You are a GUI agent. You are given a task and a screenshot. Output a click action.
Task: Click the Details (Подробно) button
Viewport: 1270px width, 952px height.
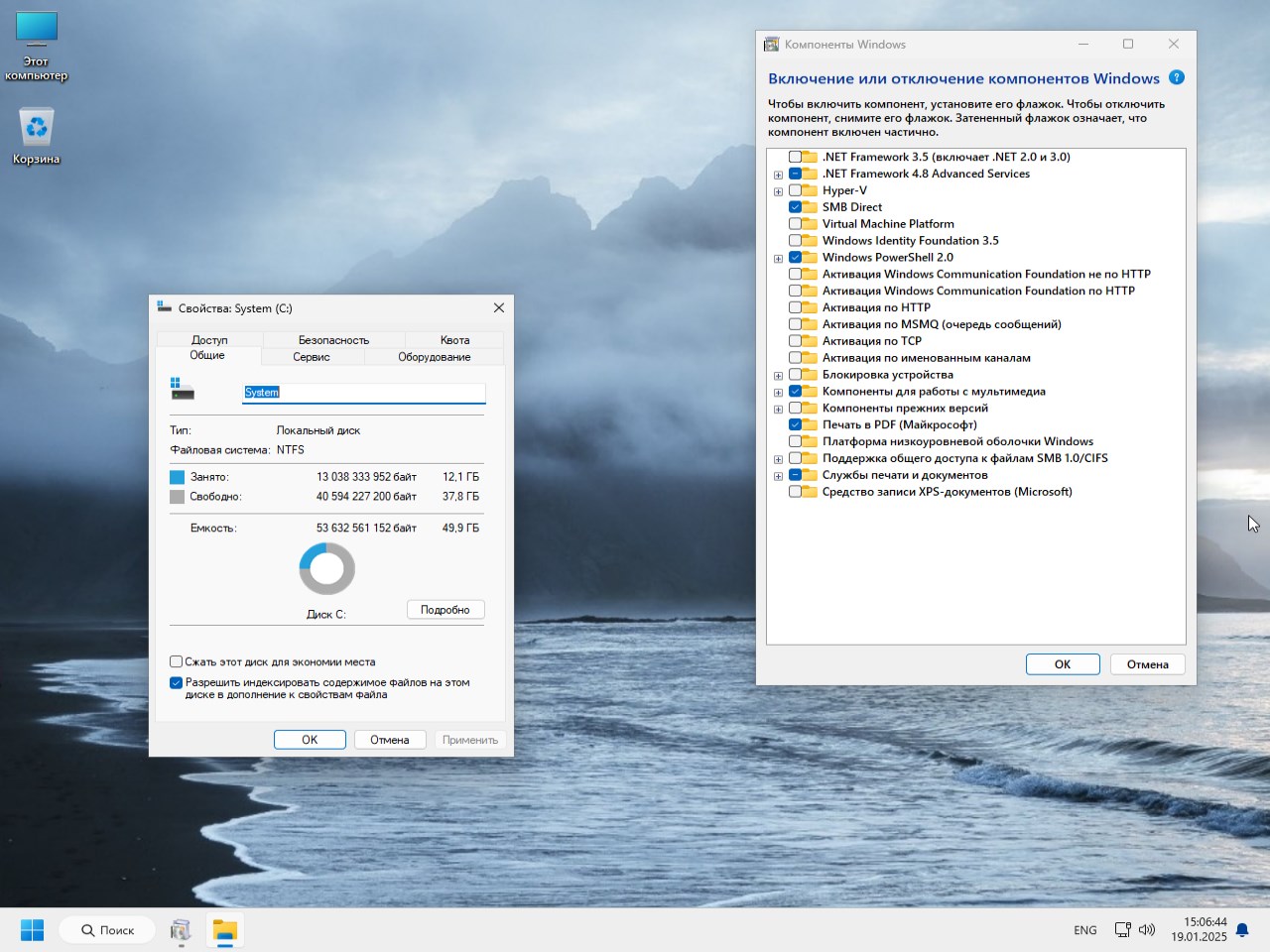point(445,610)
